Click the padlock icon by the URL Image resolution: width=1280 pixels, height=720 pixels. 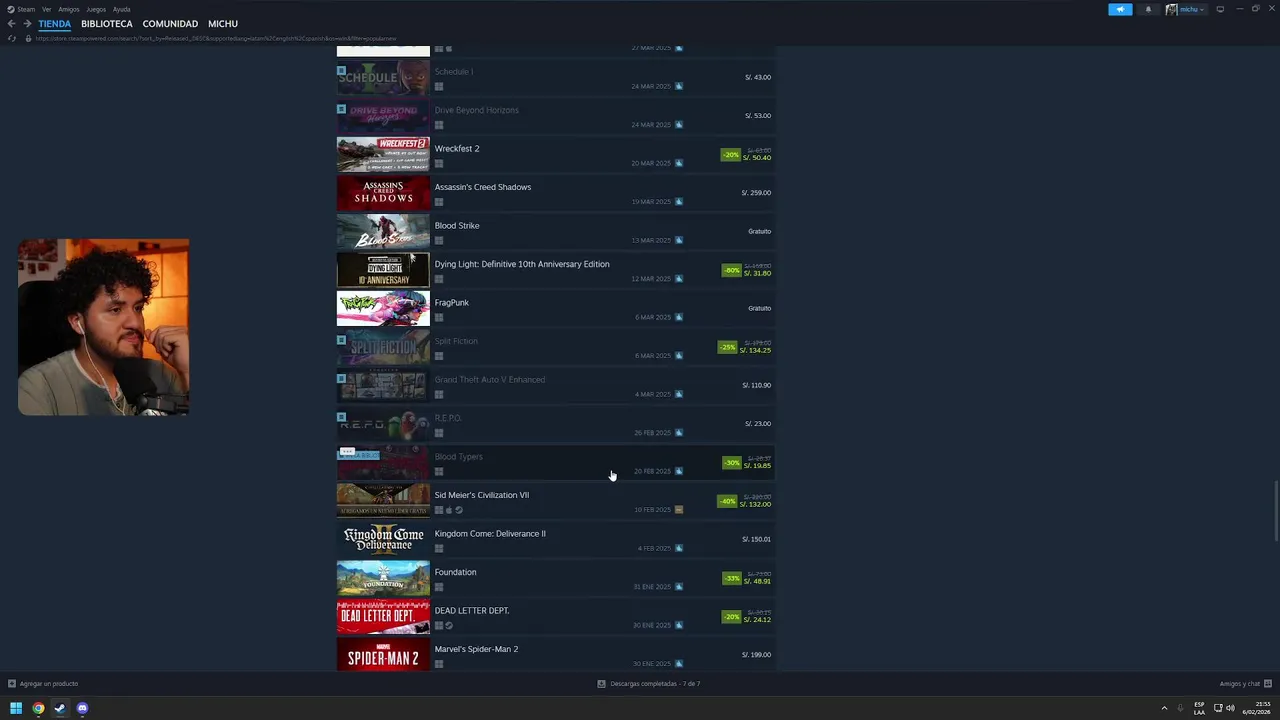tap(28, 38)
